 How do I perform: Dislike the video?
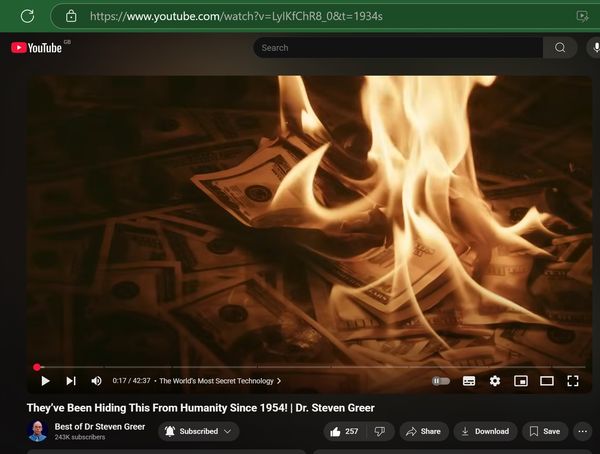pos(380,431)
